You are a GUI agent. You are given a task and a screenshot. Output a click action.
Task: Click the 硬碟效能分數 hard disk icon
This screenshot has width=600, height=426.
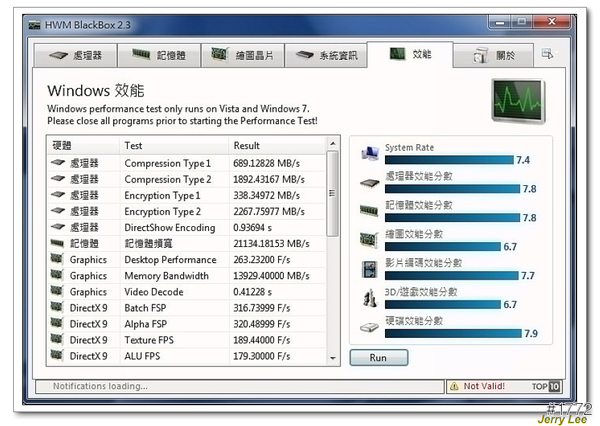pos(369,326)
